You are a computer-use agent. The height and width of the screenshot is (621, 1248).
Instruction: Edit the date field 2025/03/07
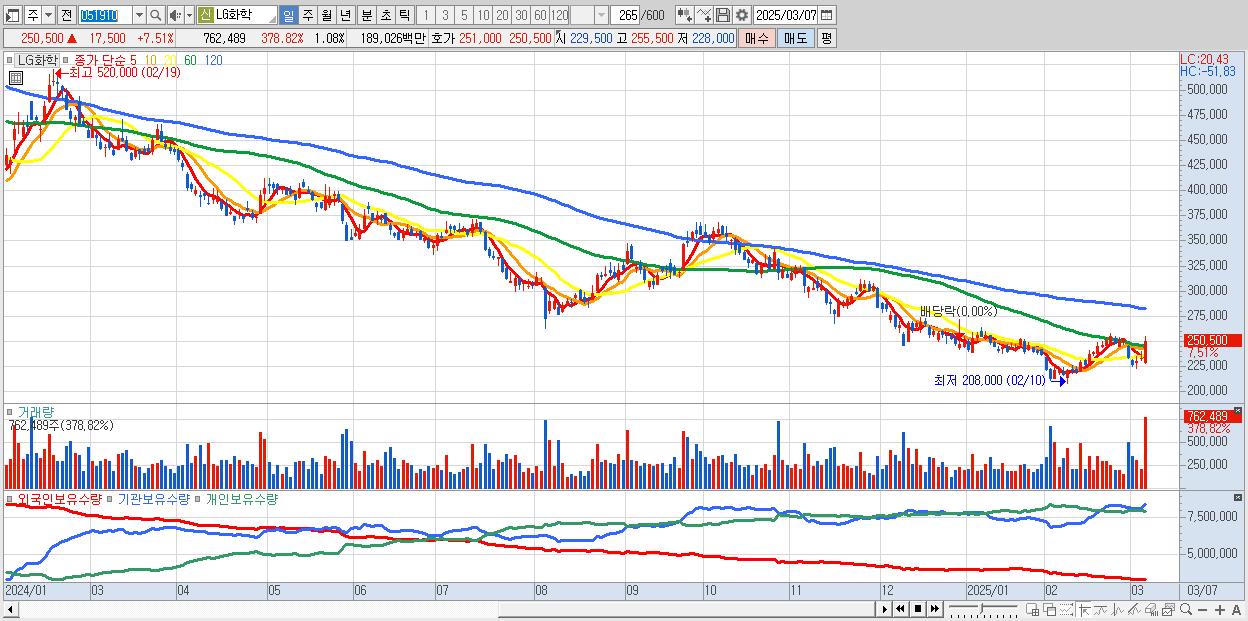785,15
